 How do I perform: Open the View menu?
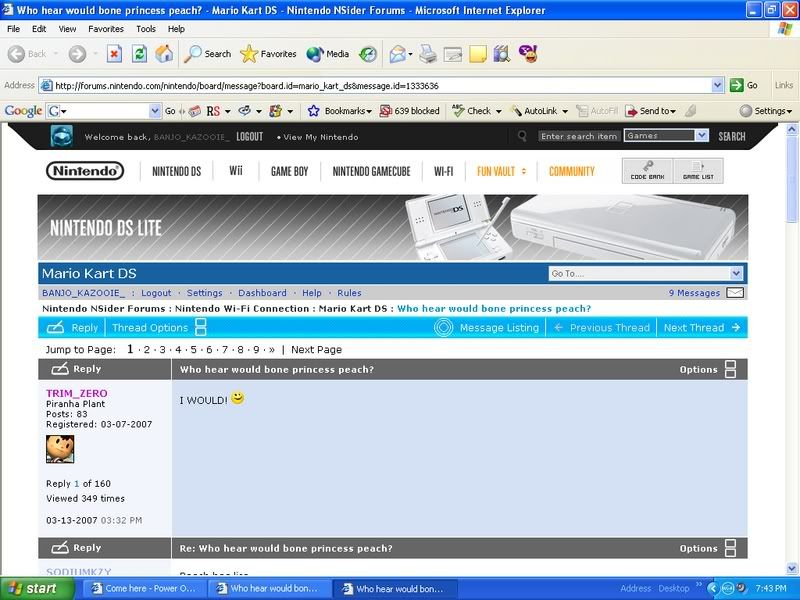(x=67, y=29)
